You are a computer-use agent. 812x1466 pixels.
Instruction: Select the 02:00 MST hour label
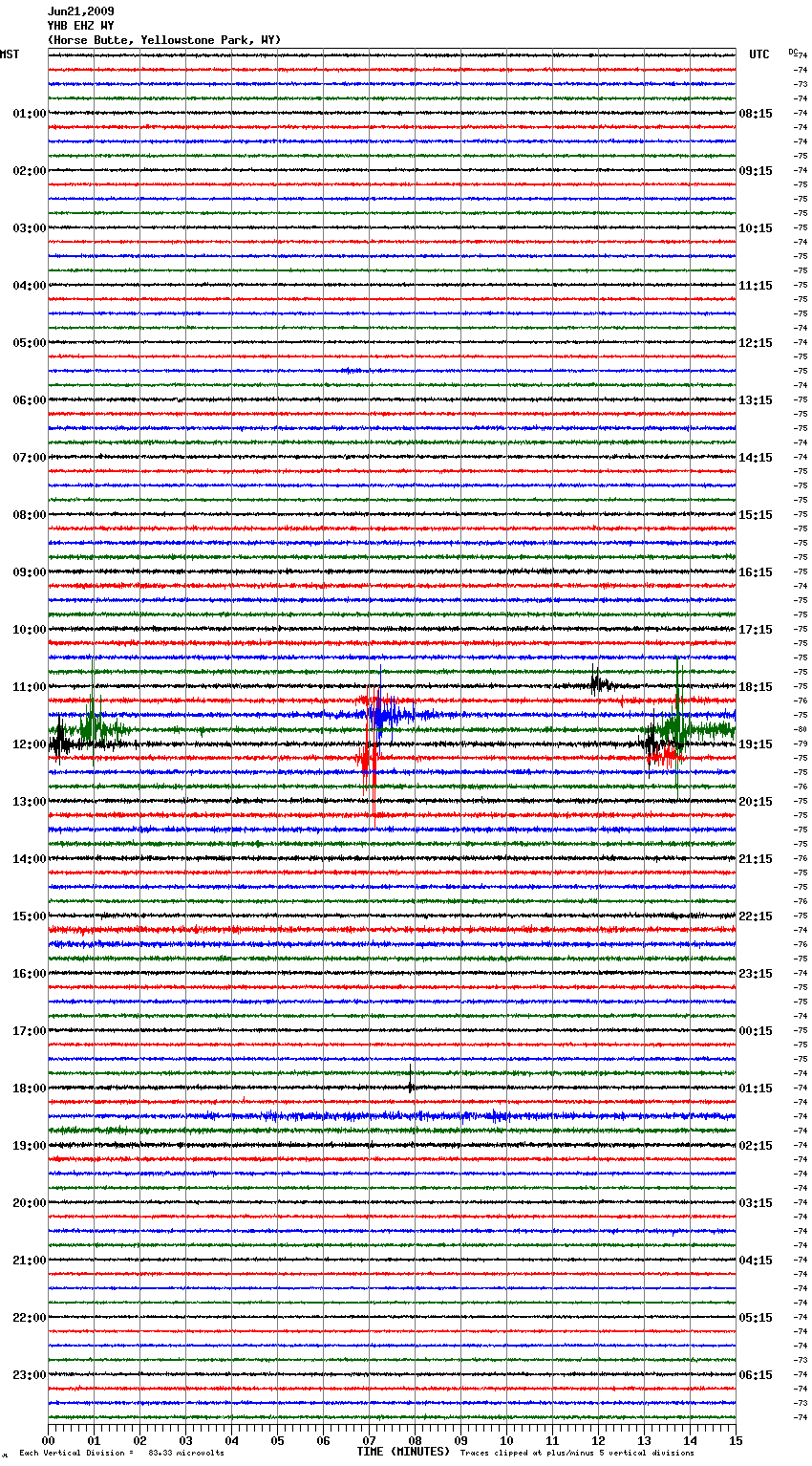pos(30,171)
